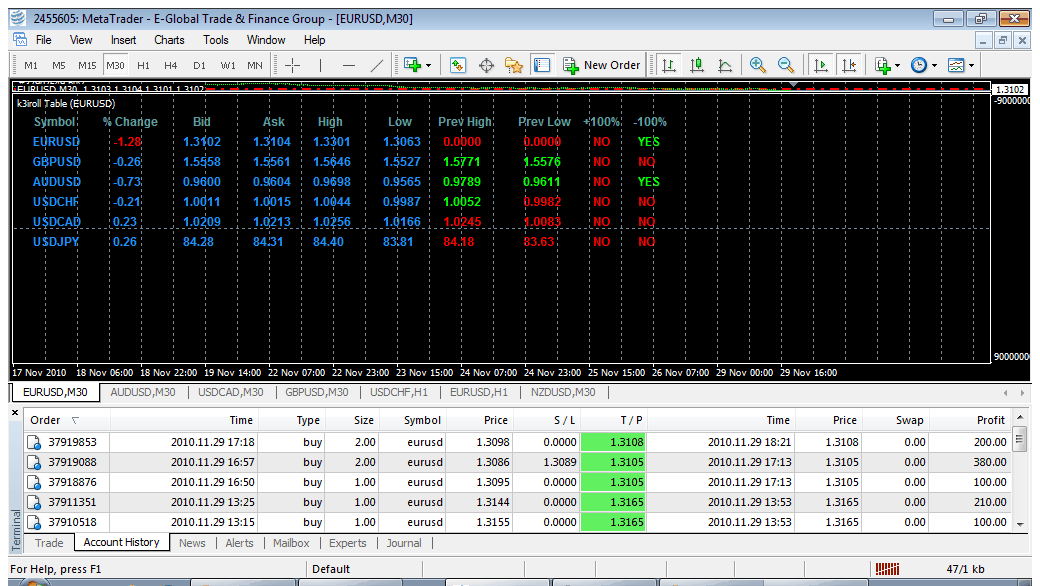
Task: Draw a horizontal line on the chart
Action: point(349,65)
